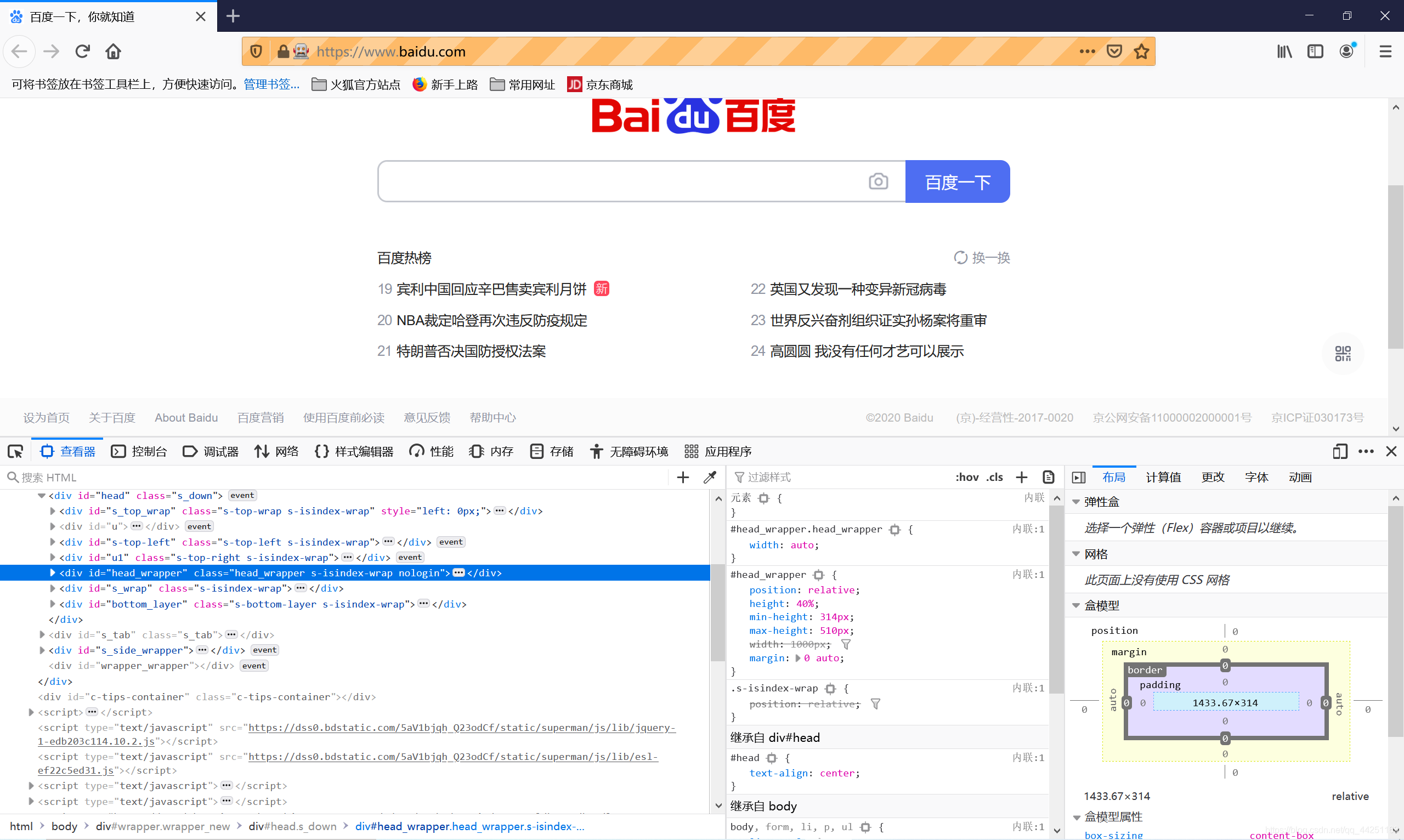Bookmark this page with the star icon

(x=1141, y=52)
